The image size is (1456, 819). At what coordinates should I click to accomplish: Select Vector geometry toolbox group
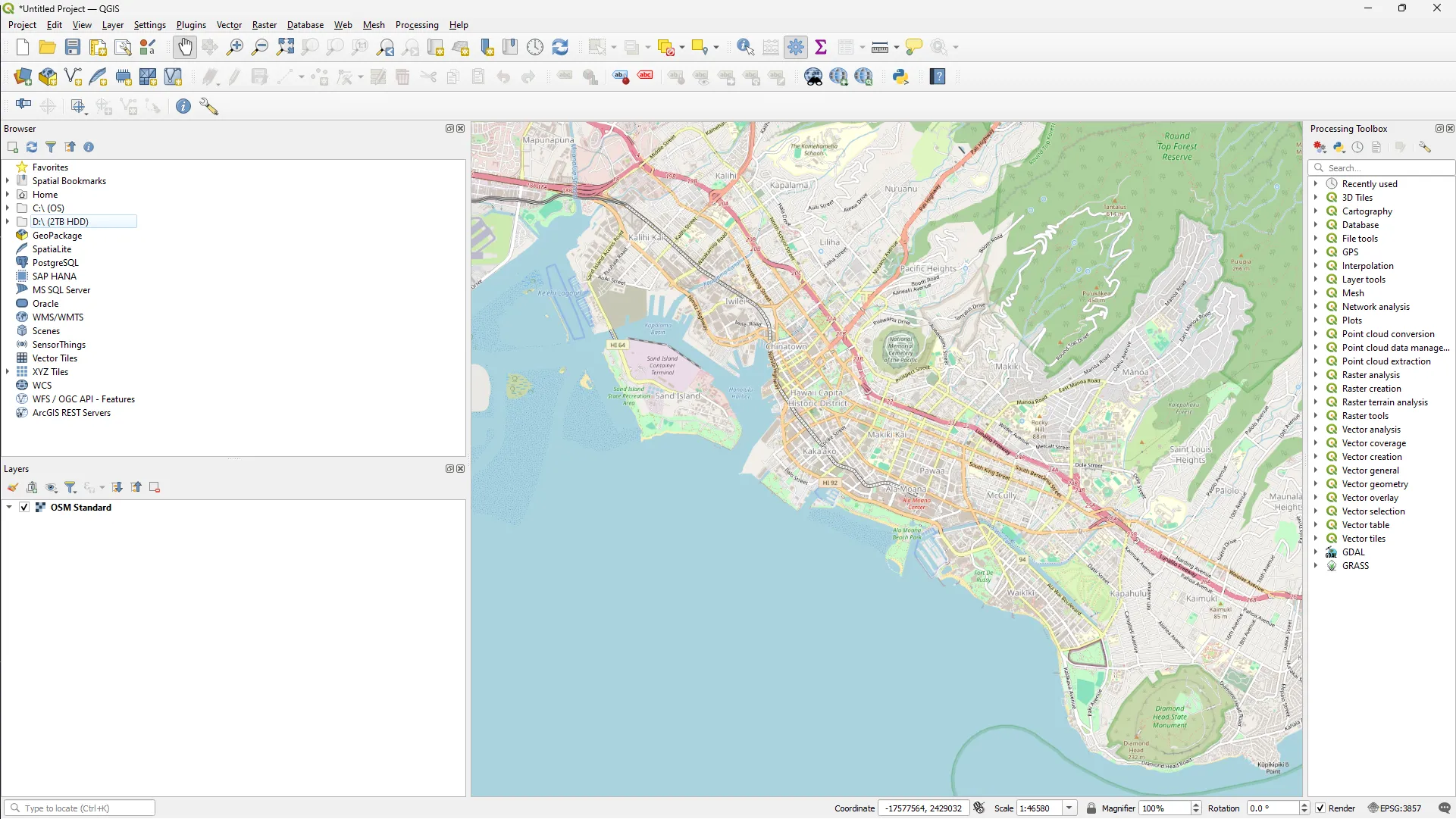tap(1375, 484)
